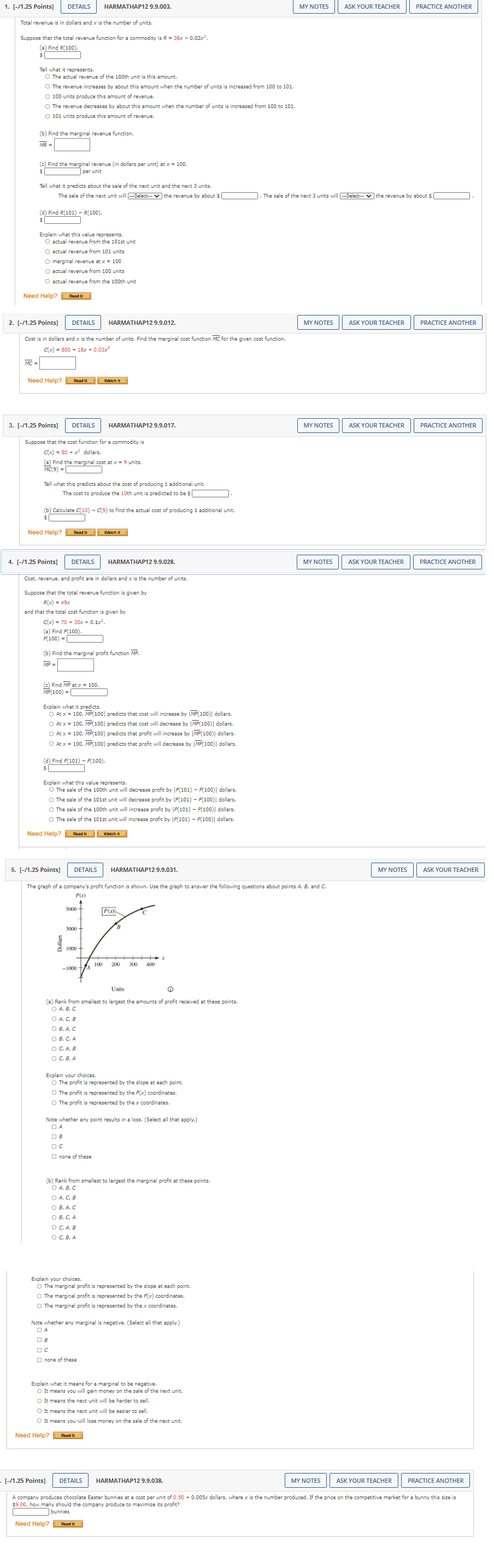Image resolution: width=494 pixels, height=1568 pixels.
Task: Select 'actual revenue from the 101st unit'
Action: (x=48, y=242)
